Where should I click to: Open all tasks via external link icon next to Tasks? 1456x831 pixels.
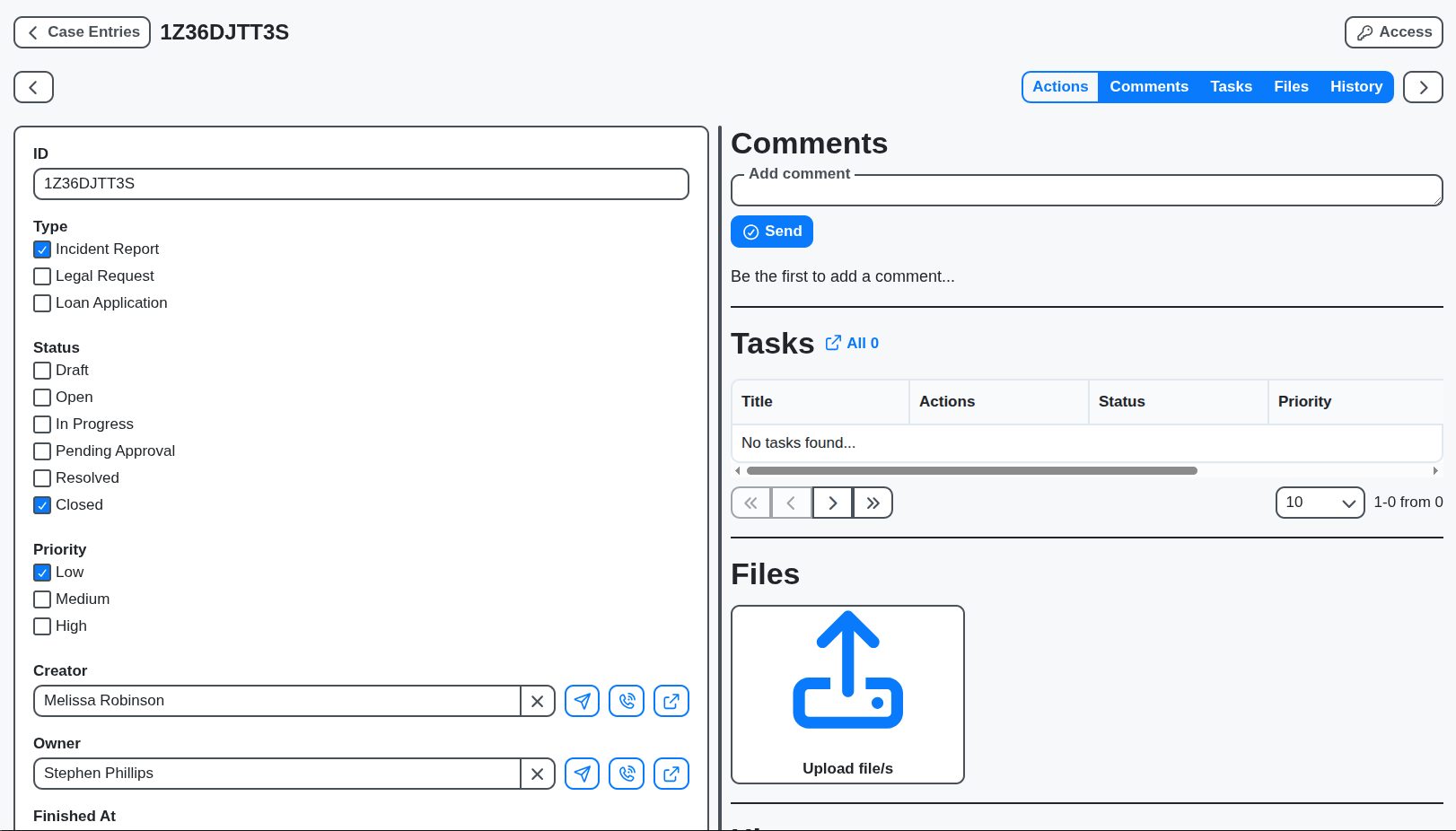click(833, 342)
